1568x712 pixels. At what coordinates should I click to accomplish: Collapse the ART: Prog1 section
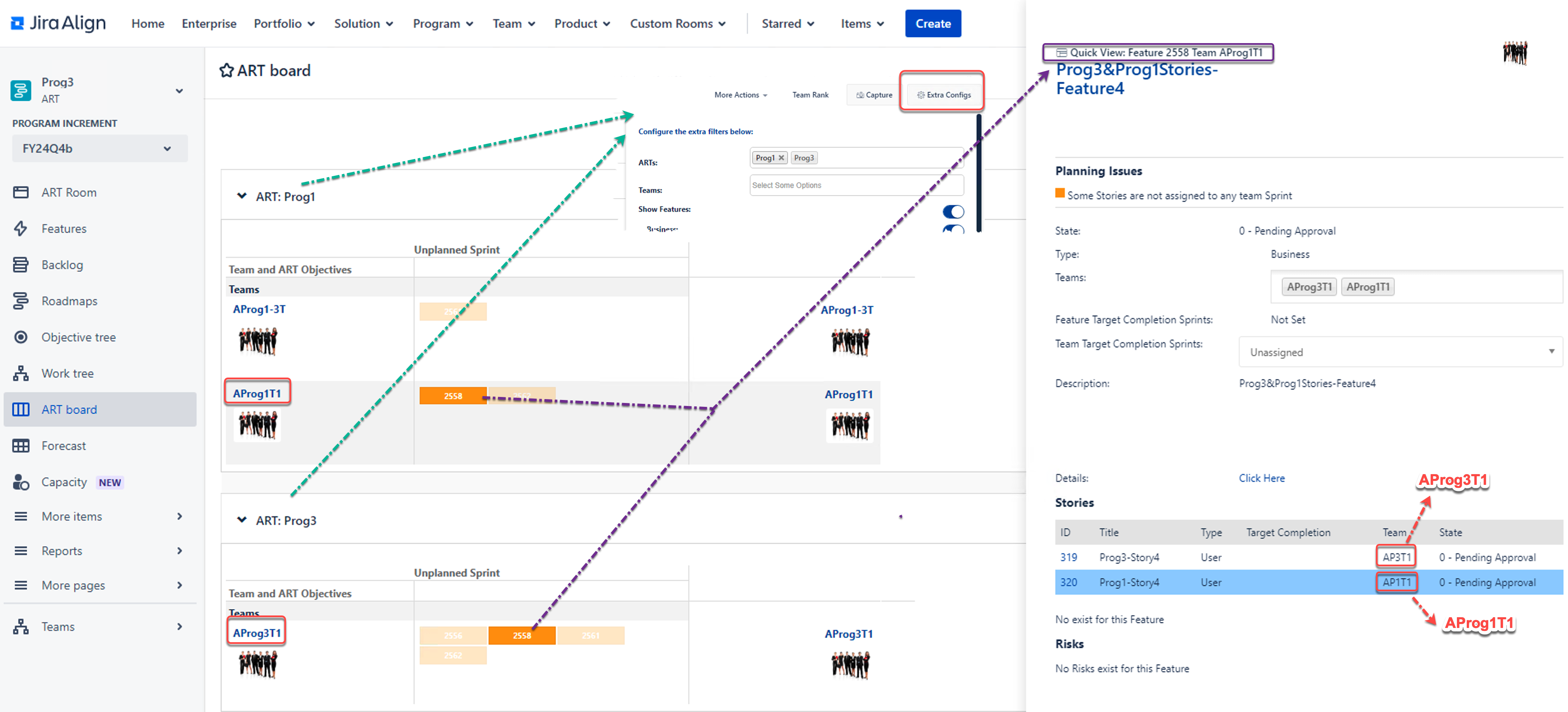pos(242,196)
